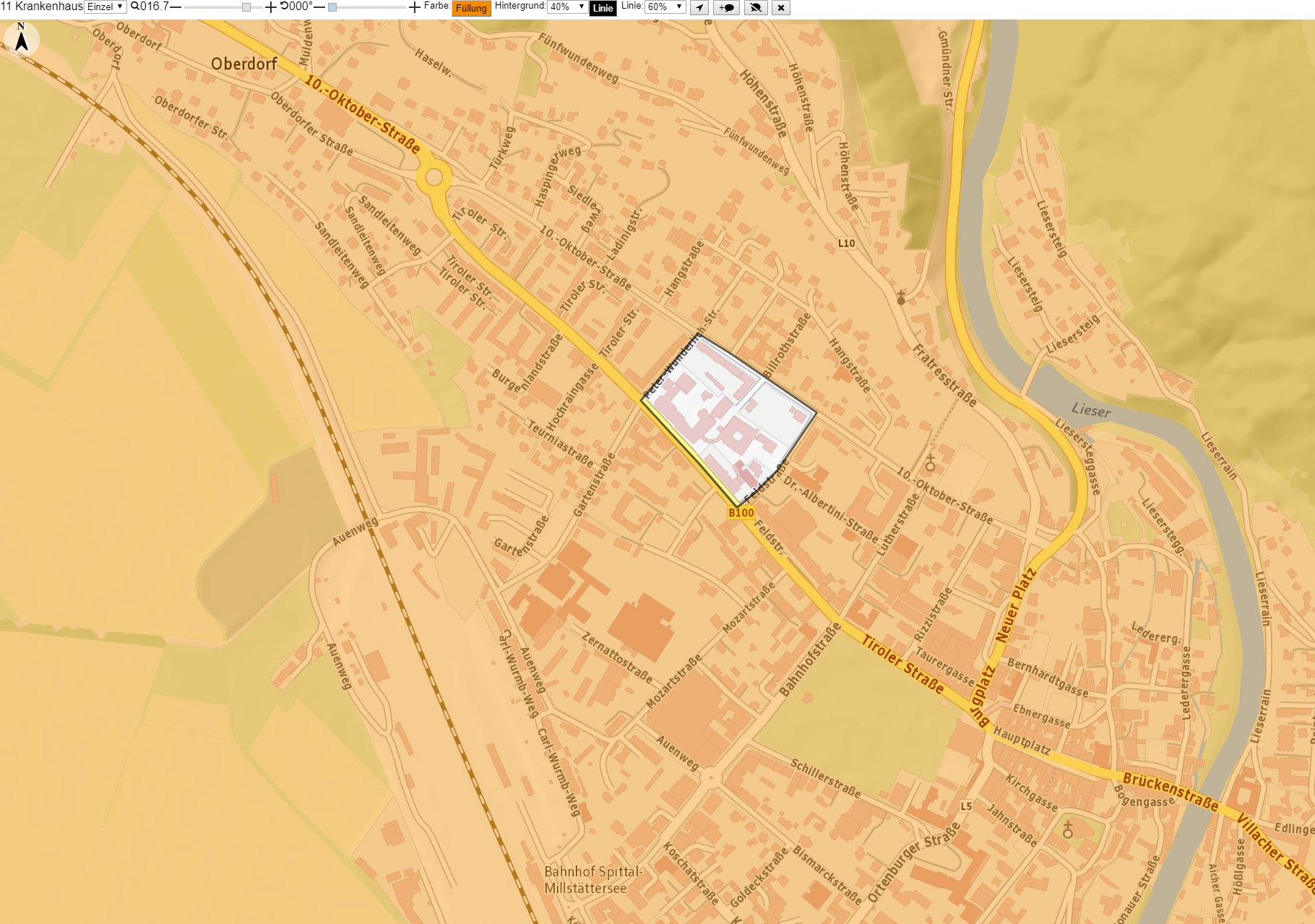Screen dimensions: 1315x924
Task: Click the rotation slider handle
Action: [x=332, y=7]
